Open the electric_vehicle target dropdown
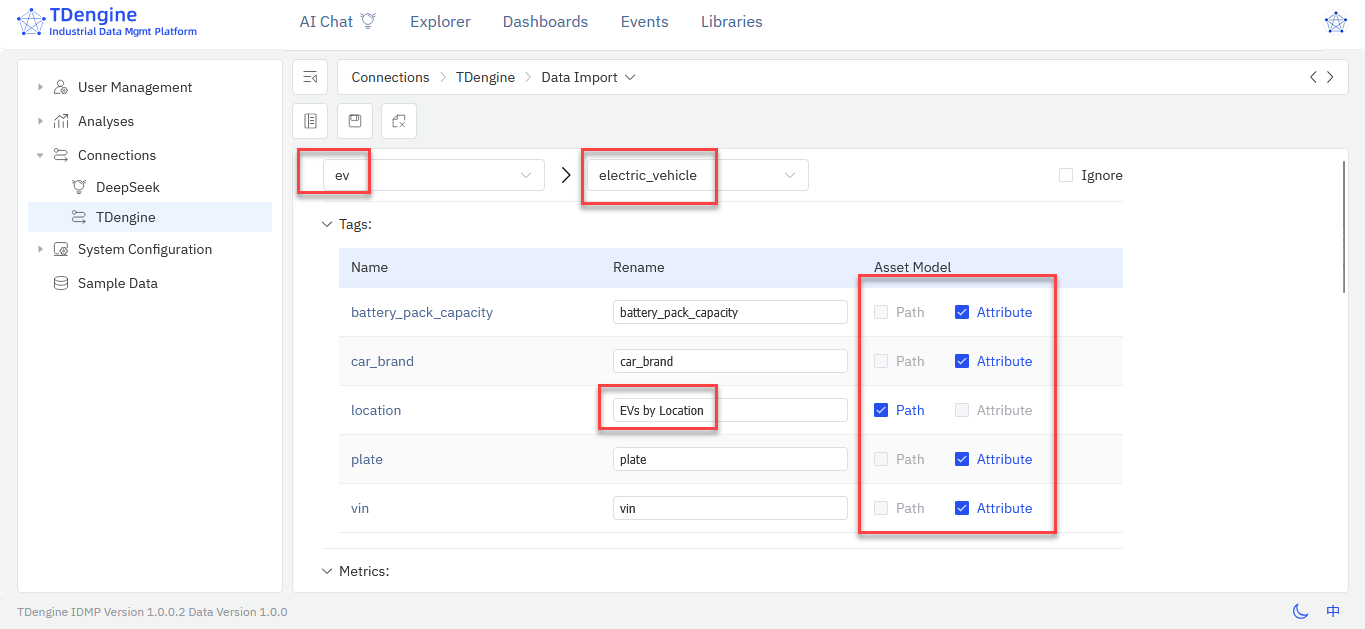The image size is (1365, 629). (x=697, y=175)
